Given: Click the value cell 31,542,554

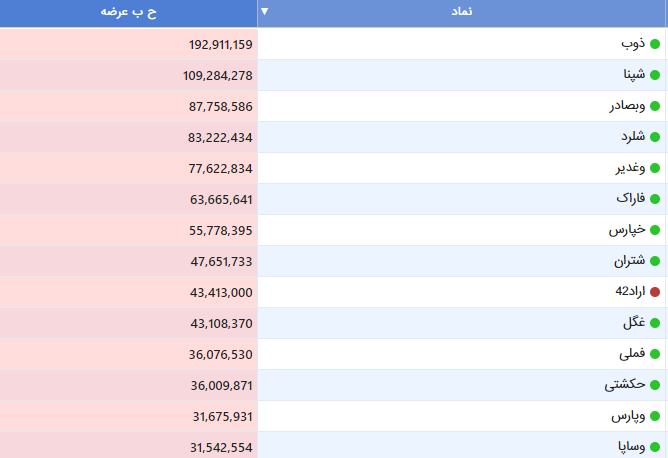Looking at the screenshot, I should pos(128,446).
